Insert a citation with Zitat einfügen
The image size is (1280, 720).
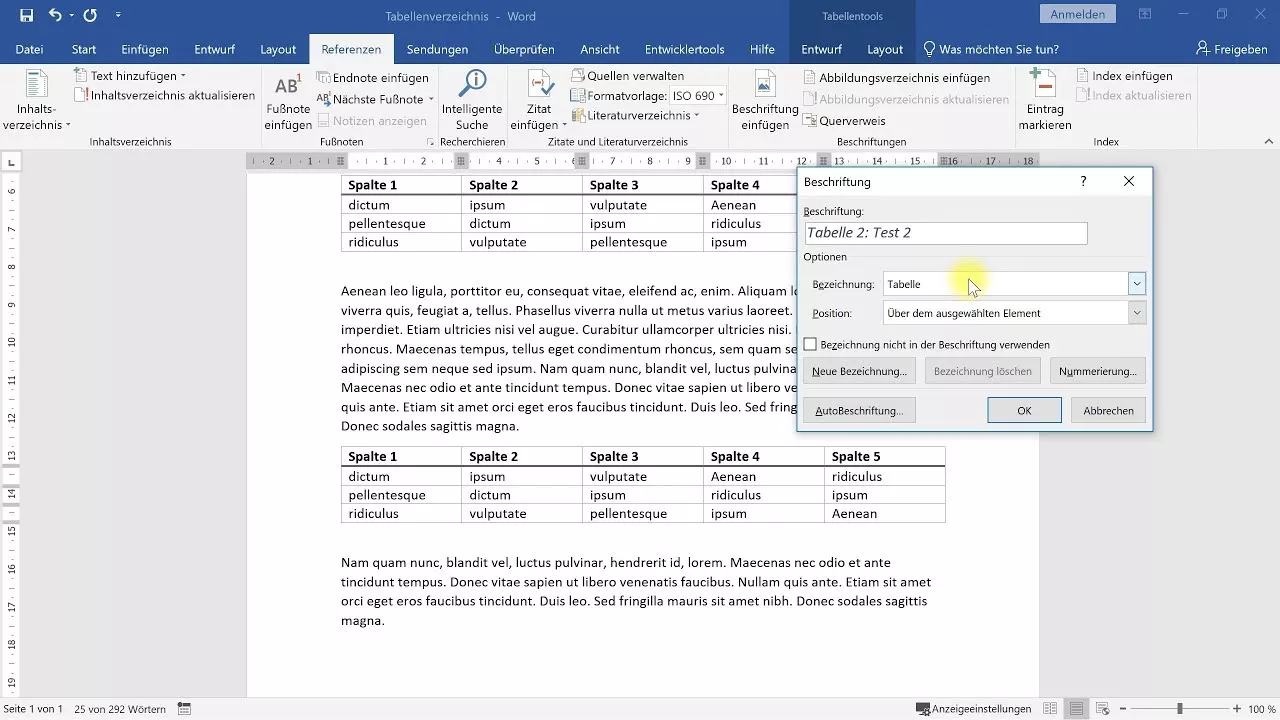[x=538, y=100]
